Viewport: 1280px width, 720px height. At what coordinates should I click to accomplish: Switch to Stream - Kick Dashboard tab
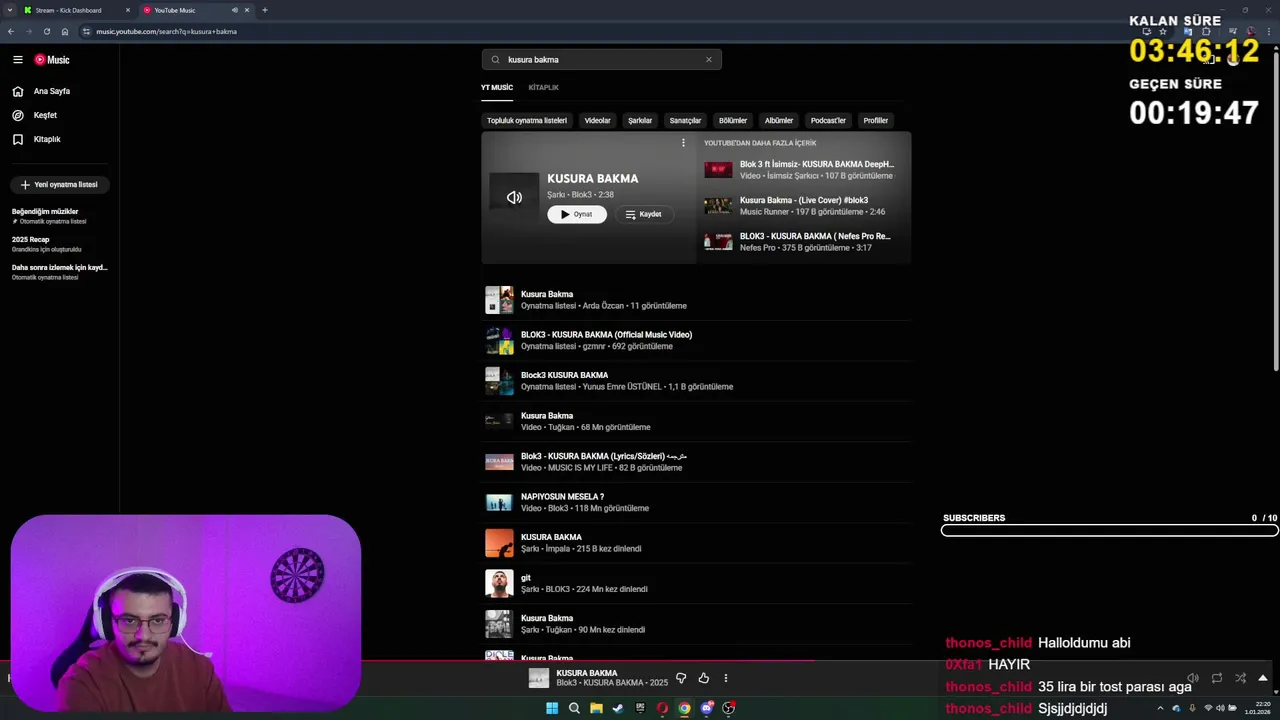pos(76,10)
